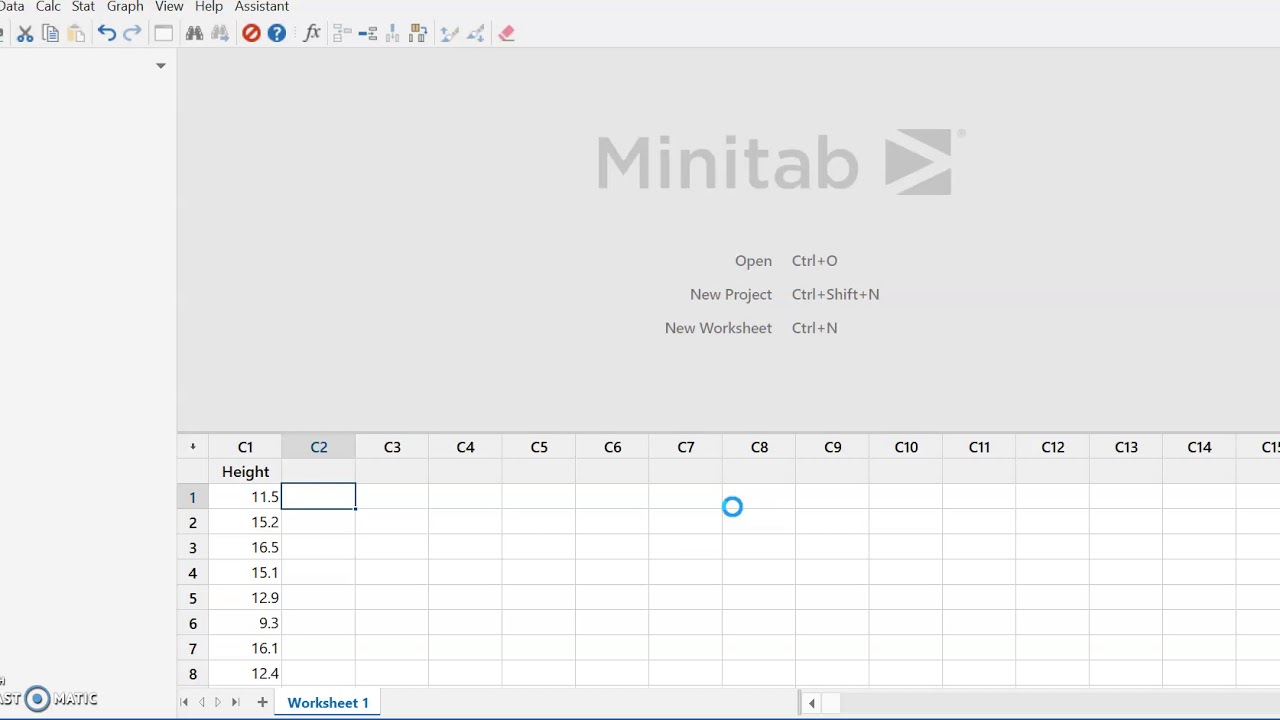Open the Stat menu
1280x720 pixels.
click(x=83, y=7)
